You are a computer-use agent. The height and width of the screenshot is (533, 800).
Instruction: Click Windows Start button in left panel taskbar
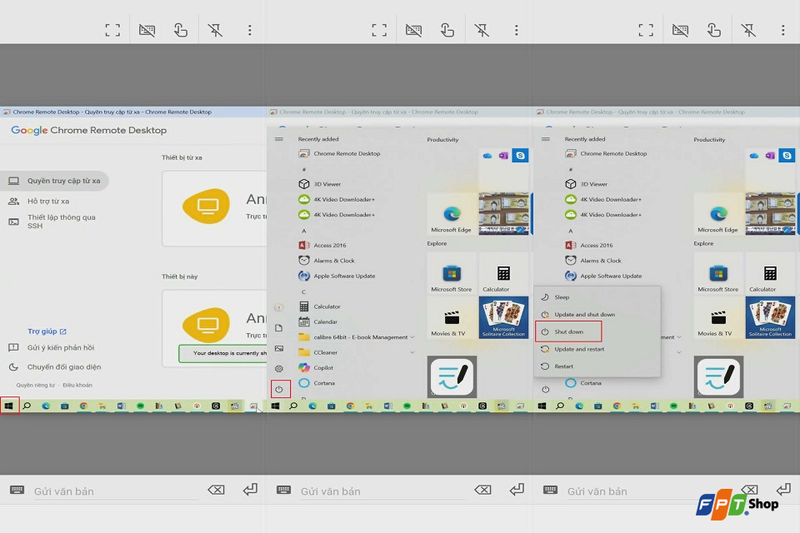pyautogui.click(x=9, y=406)
